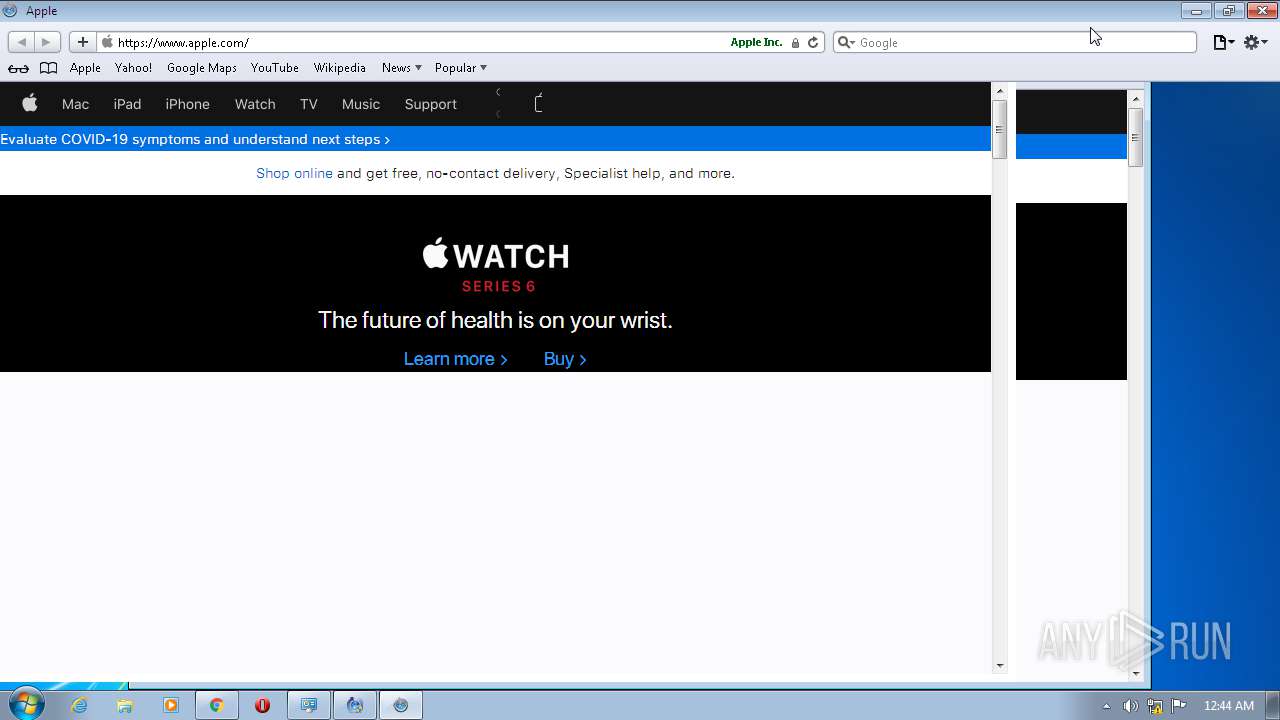
Task: Open the Reading List glasses icon
Action: pos(18,68)
